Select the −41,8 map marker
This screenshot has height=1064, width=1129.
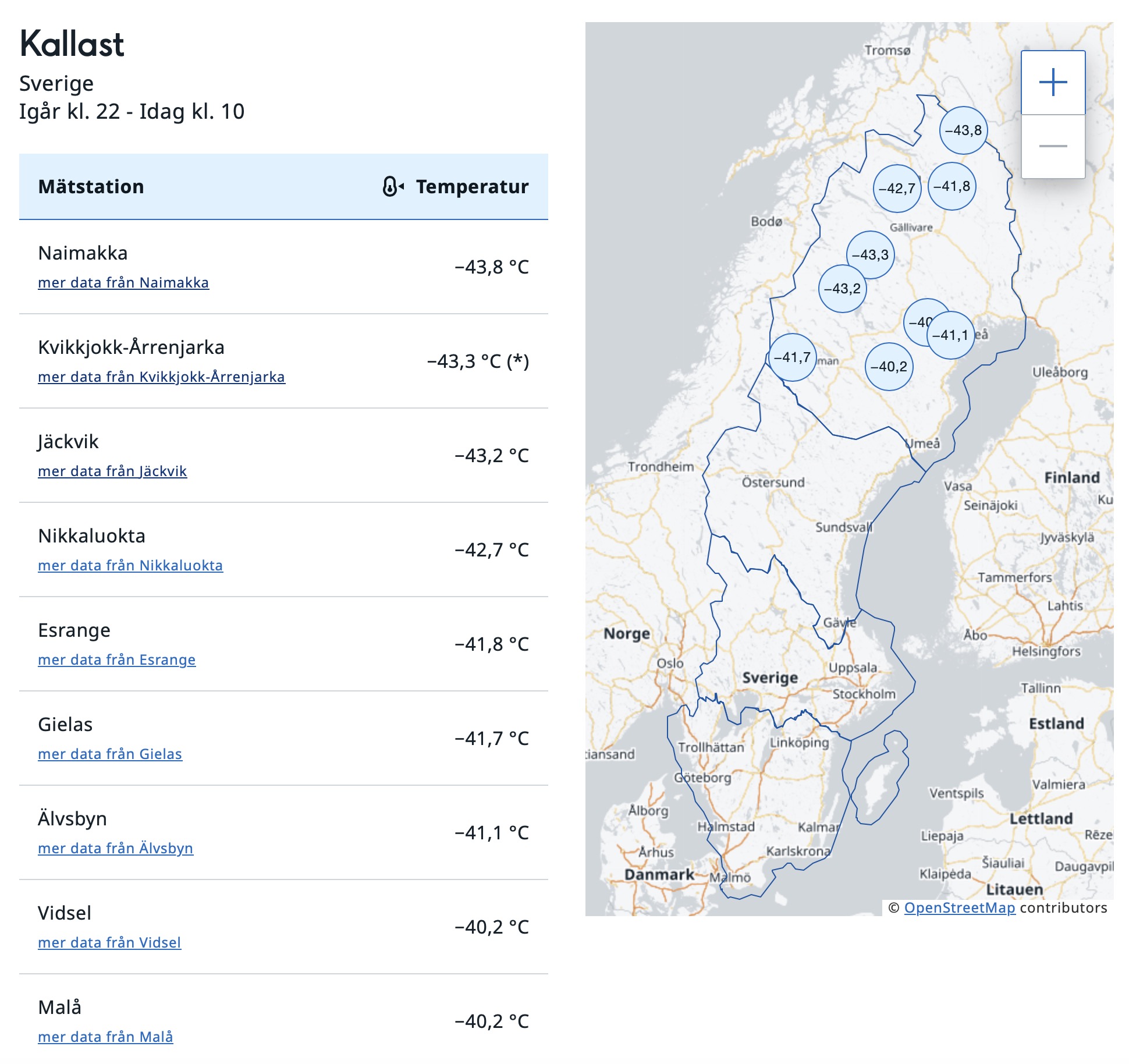click(x=952, y=186)
